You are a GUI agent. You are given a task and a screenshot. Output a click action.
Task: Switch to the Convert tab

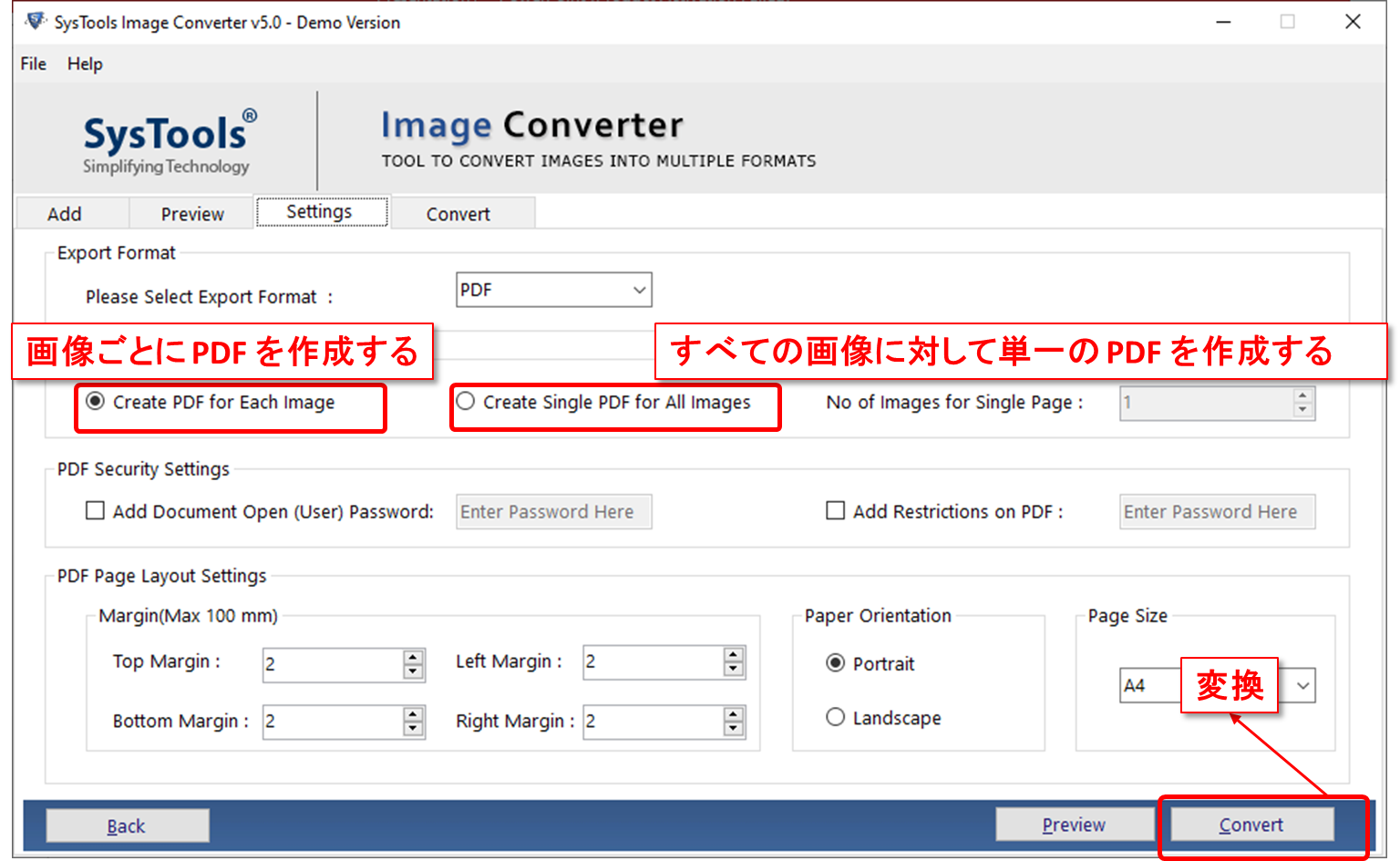[x=458, y=213]
